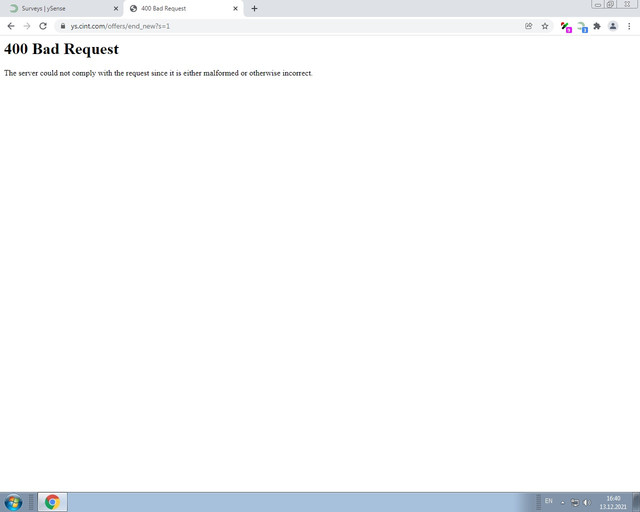640x512 pixels.
Task: Open the volume speaker tray icon
Action: pos(587,502)
